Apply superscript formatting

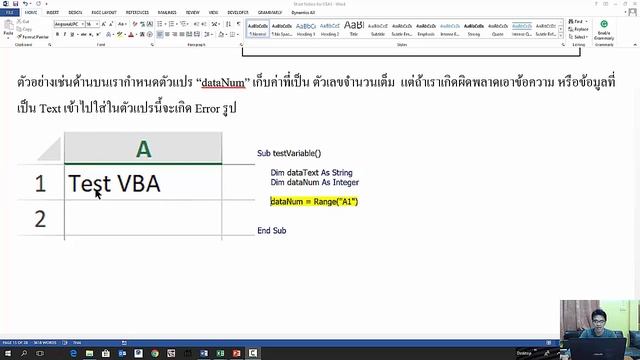pos(98,35)
